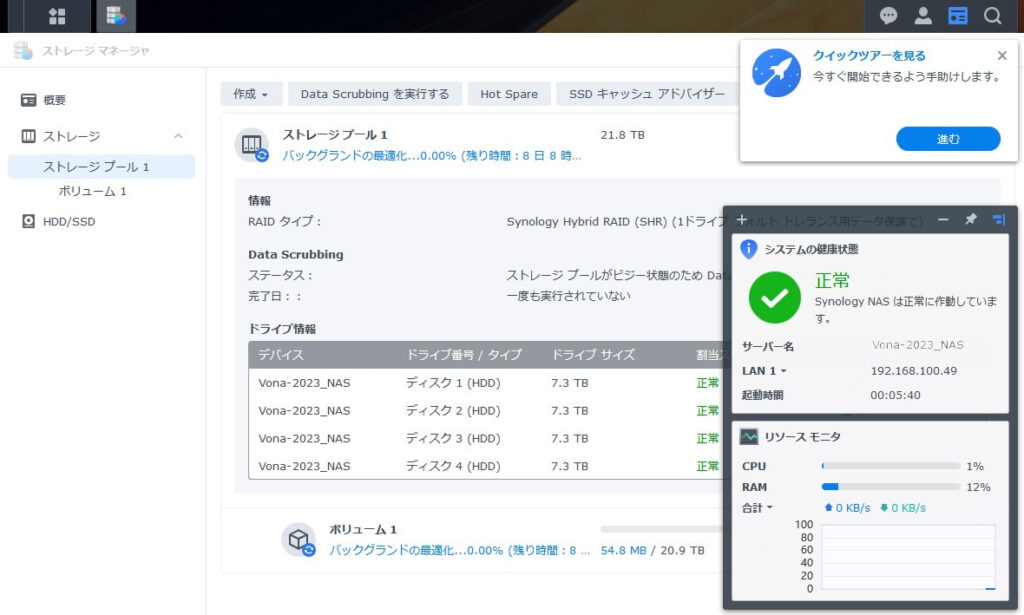Viewport: 1024px width, 615px height.
Task: Open SSD キャッシュ アドバイザー
Action: click(647, 94)
